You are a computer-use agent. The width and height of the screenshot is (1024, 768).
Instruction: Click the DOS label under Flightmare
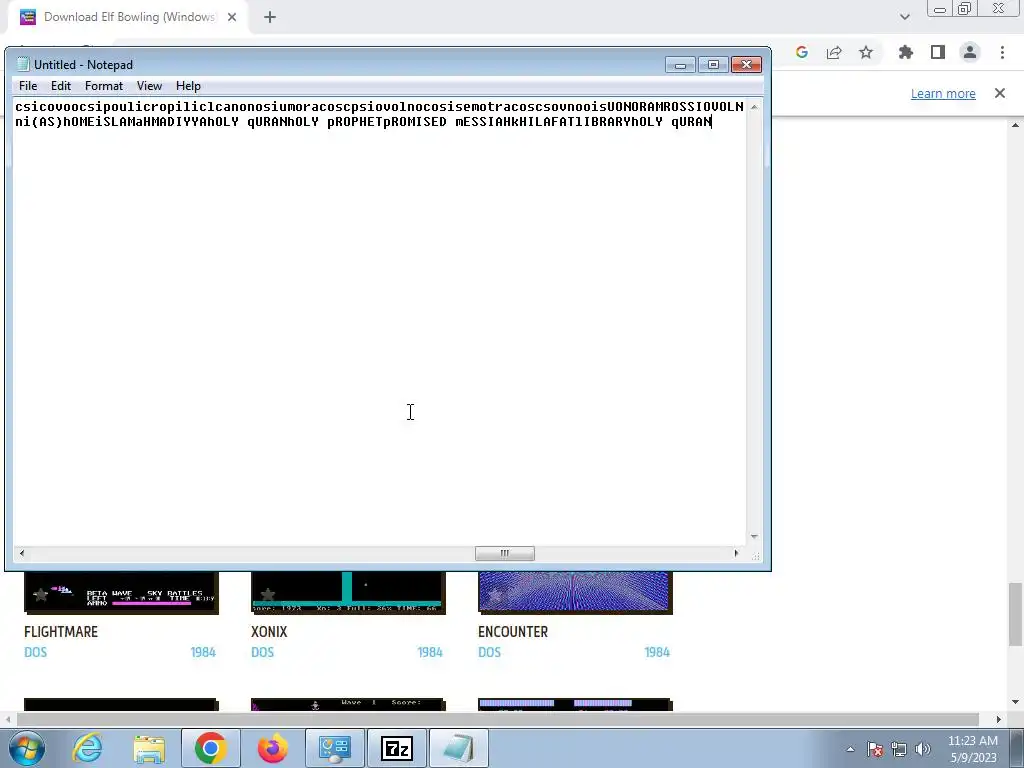tap(35, 652)
